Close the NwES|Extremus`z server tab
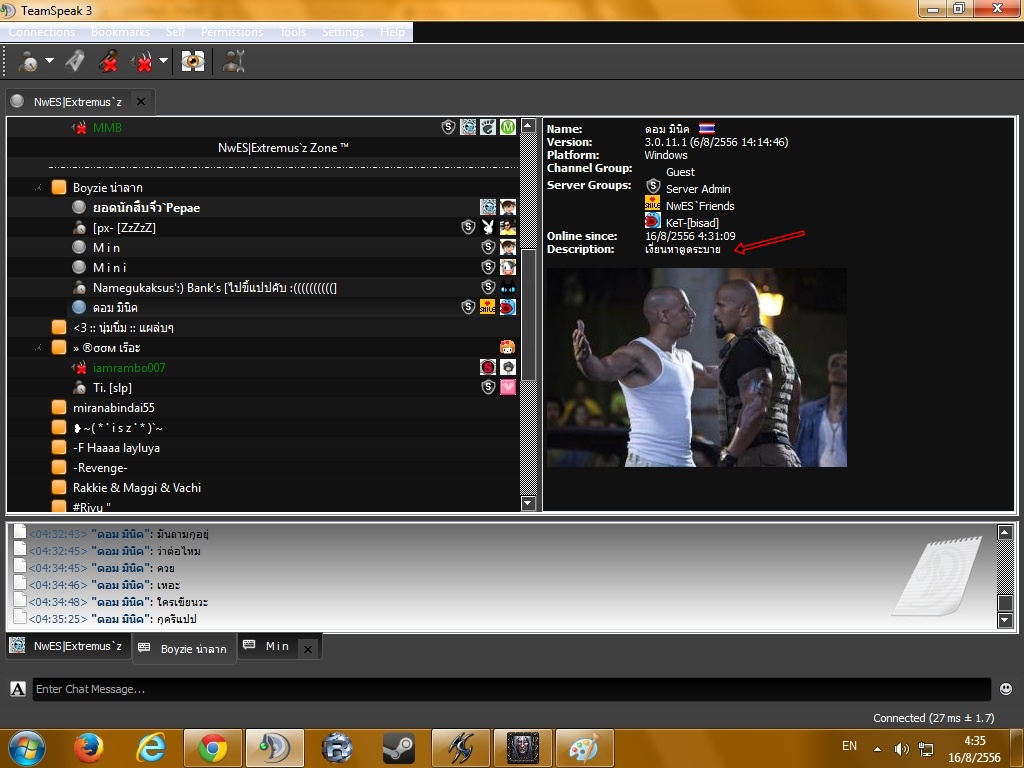1024x768 pixels. (x=140, y=101)
